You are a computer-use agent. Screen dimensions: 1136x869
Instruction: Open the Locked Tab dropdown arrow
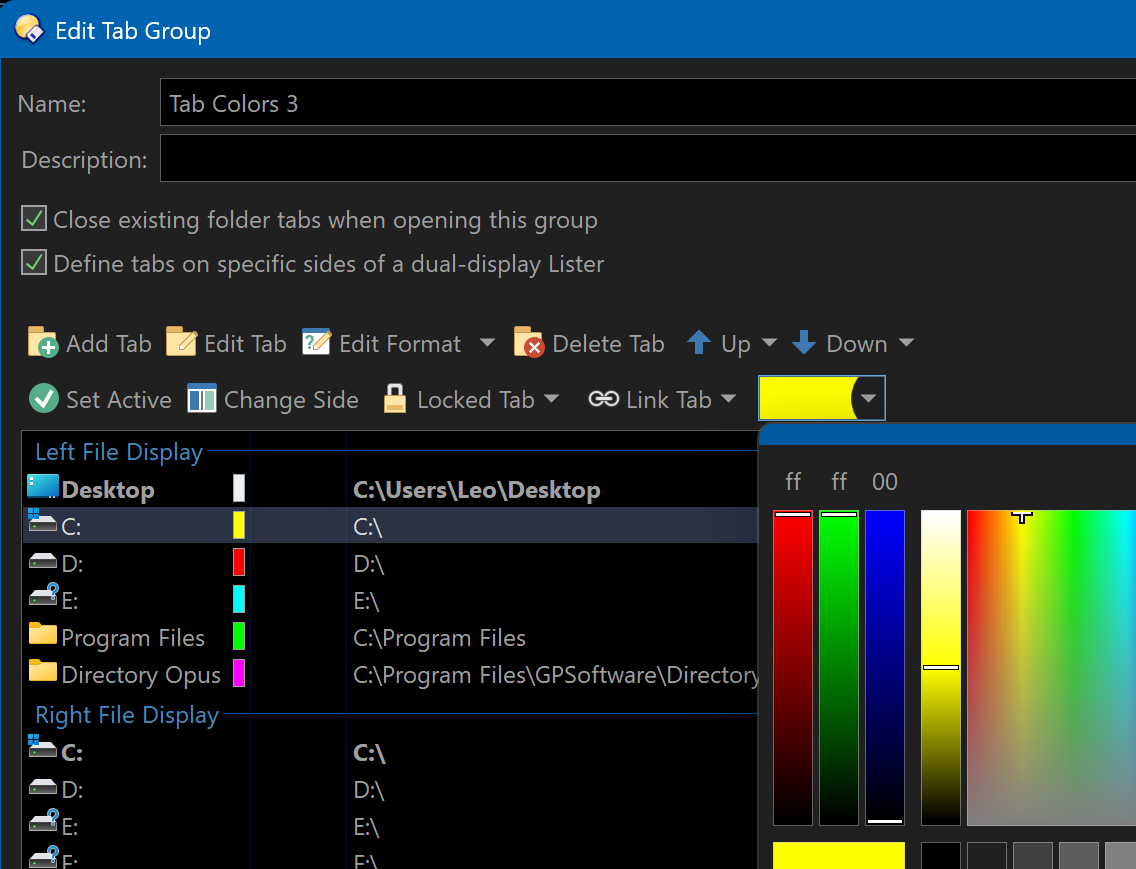551,399
